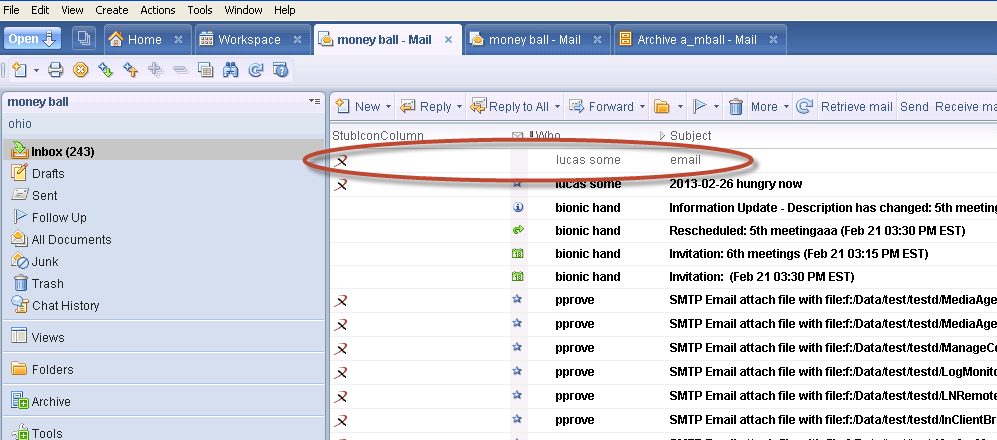The height and width of the screenshot is (440, 997).
Task: Close the Archive a_mball - Mail tab
Action: 773,39
